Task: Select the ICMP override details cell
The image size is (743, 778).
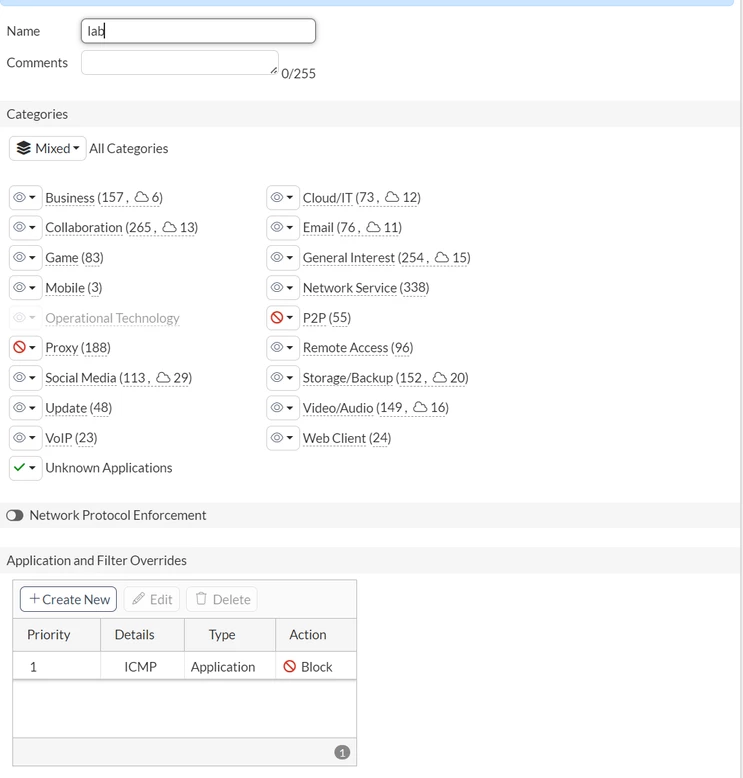Action: tap(142, 666)
